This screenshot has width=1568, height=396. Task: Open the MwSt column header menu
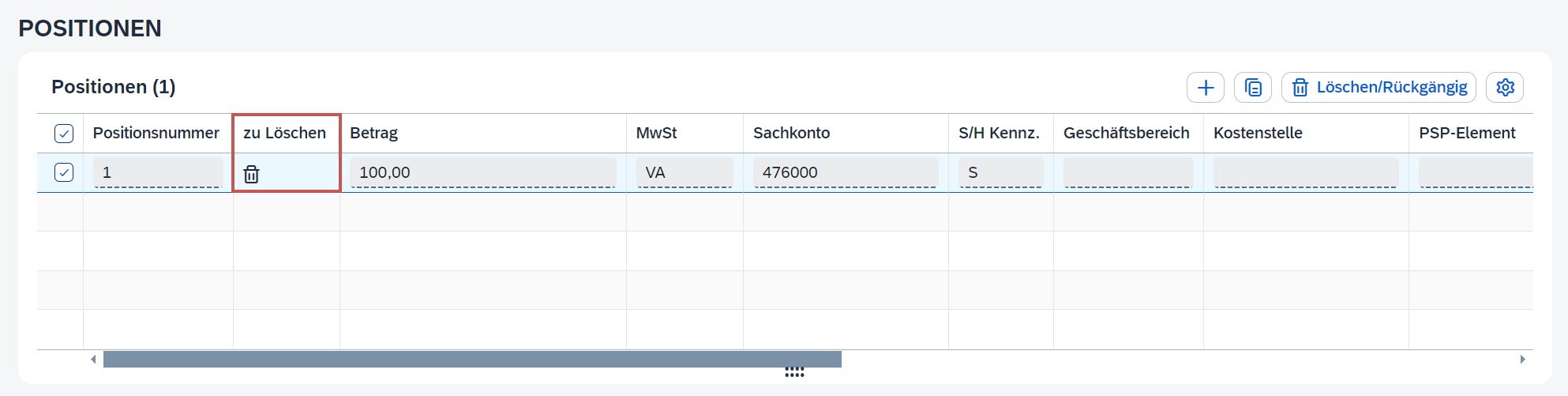pos(656,134)
